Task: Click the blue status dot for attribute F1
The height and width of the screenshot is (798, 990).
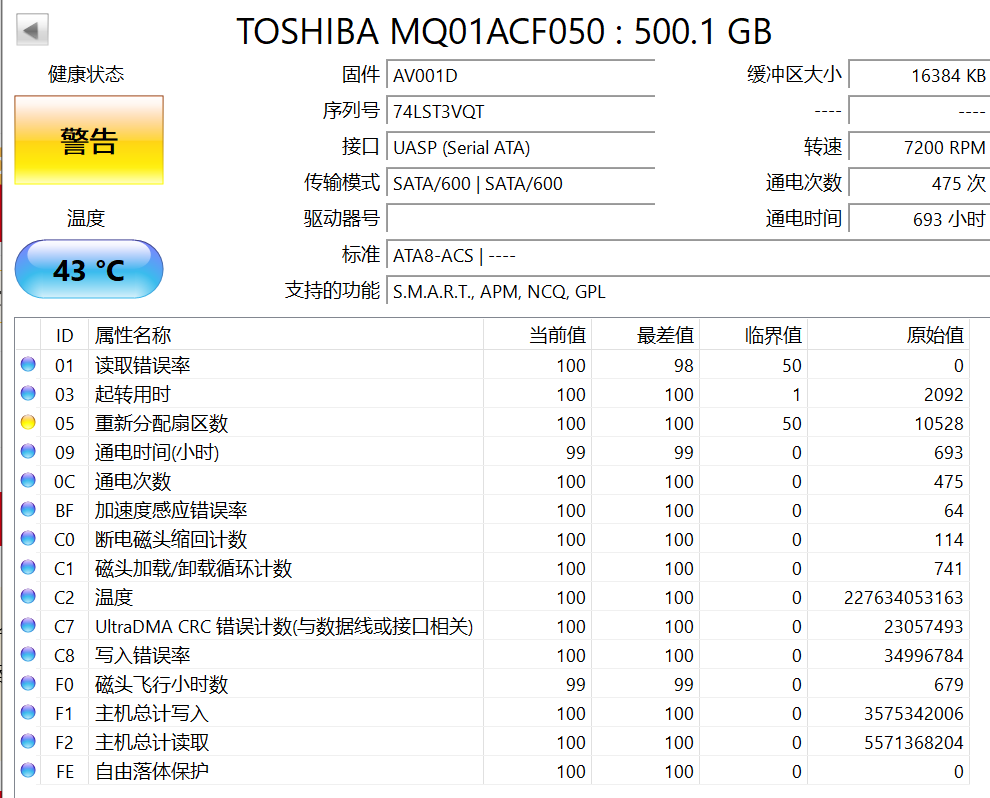Action: tap(28, 713)
